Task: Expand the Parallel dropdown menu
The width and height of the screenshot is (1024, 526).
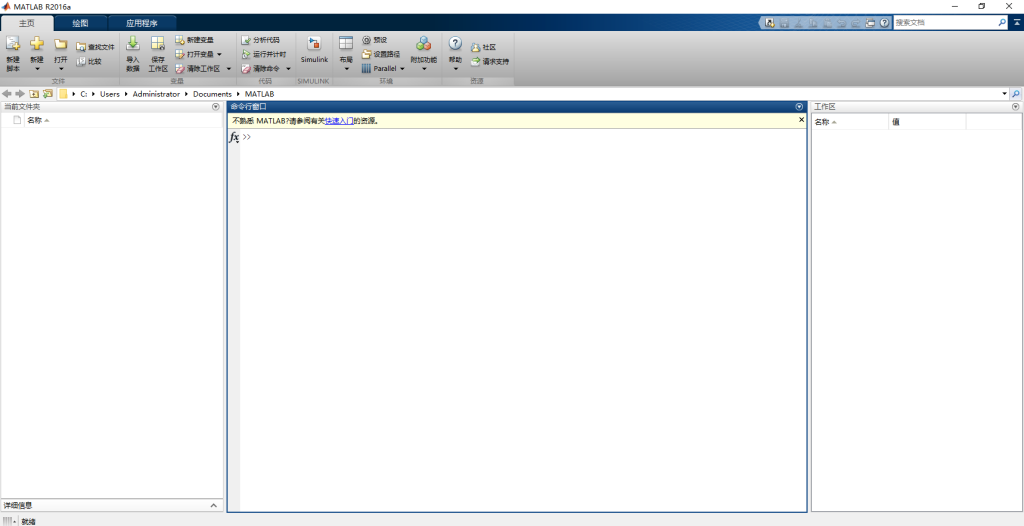Action: click(x=402, y=69)
